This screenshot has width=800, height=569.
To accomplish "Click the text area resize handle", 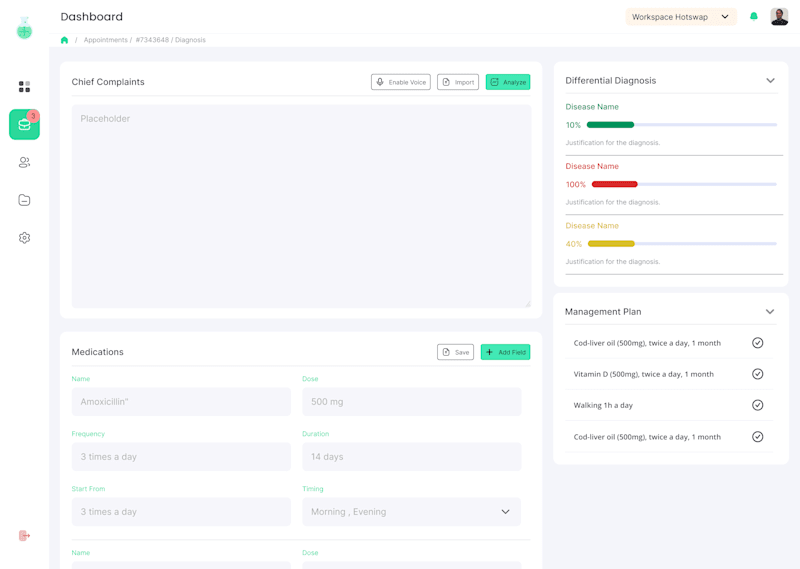I will point(528,304).
